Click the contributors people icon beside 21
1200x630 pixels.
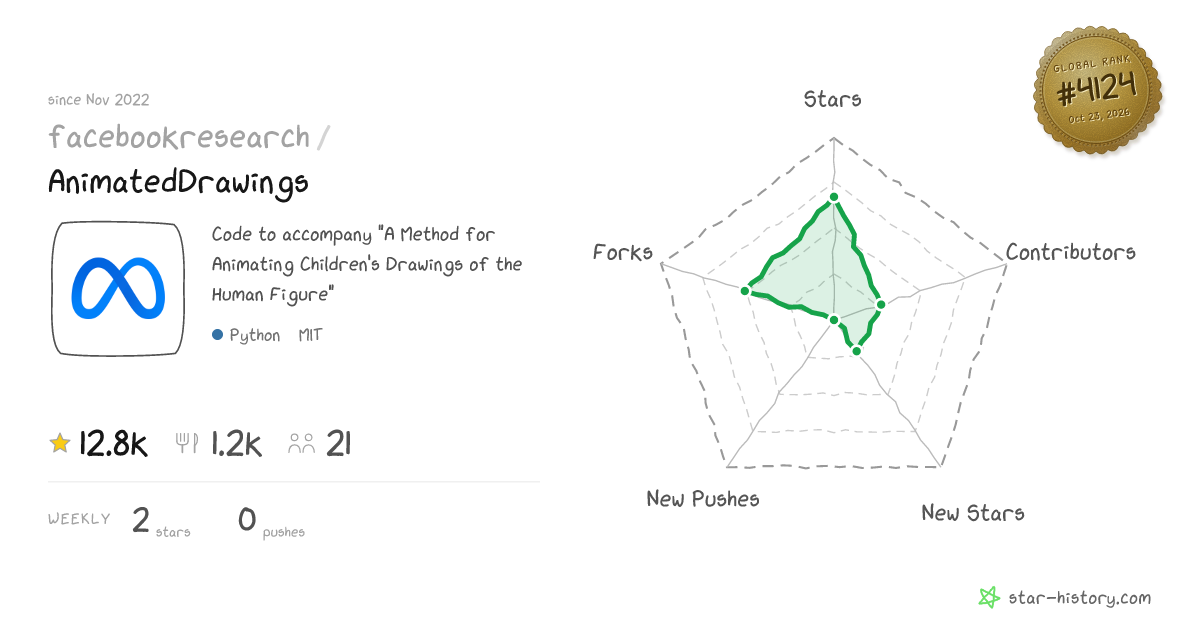click(302, 444)
